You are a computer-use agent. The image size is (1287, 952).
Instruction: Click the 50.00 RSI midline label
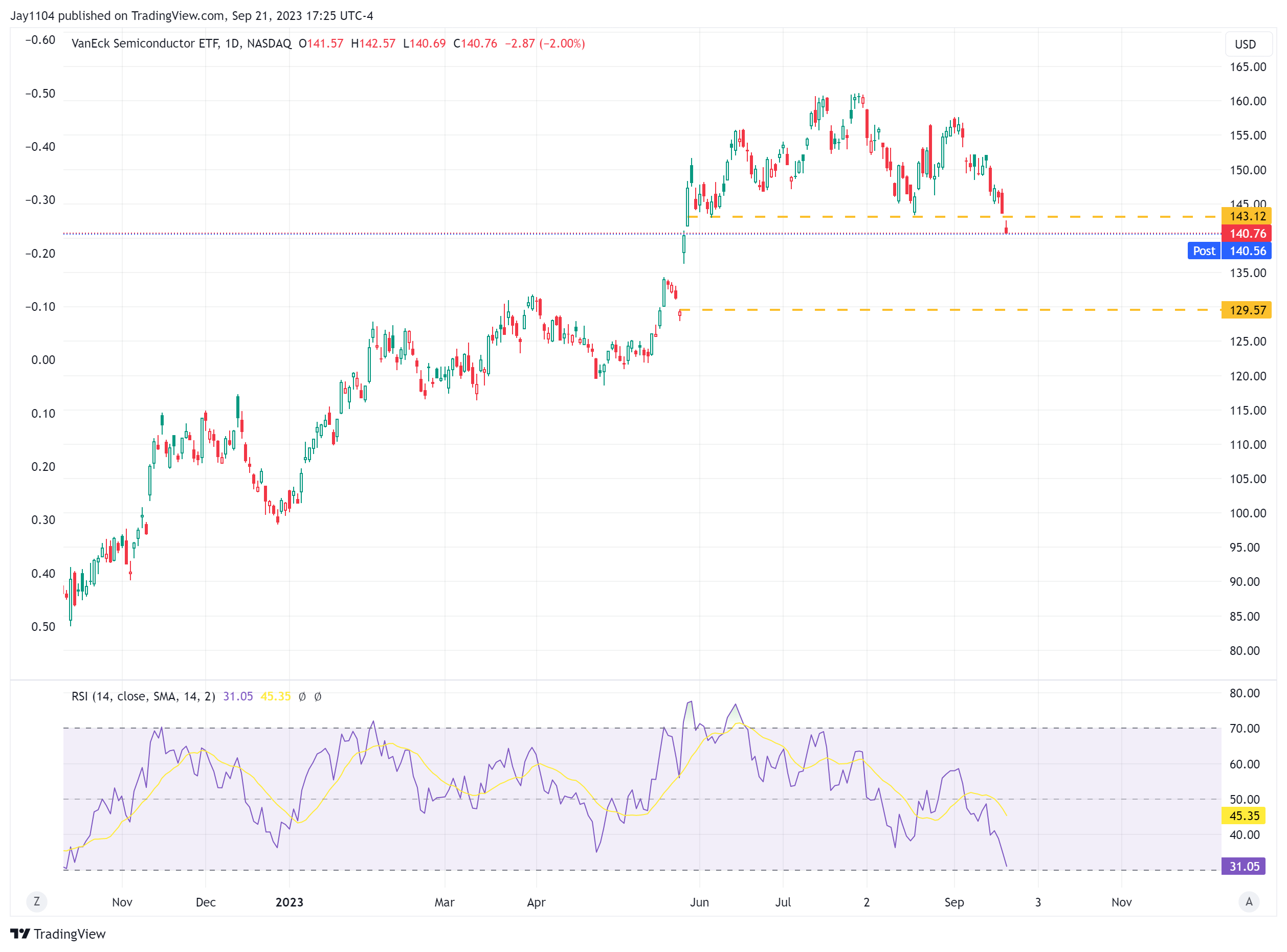click(1245, 799)
